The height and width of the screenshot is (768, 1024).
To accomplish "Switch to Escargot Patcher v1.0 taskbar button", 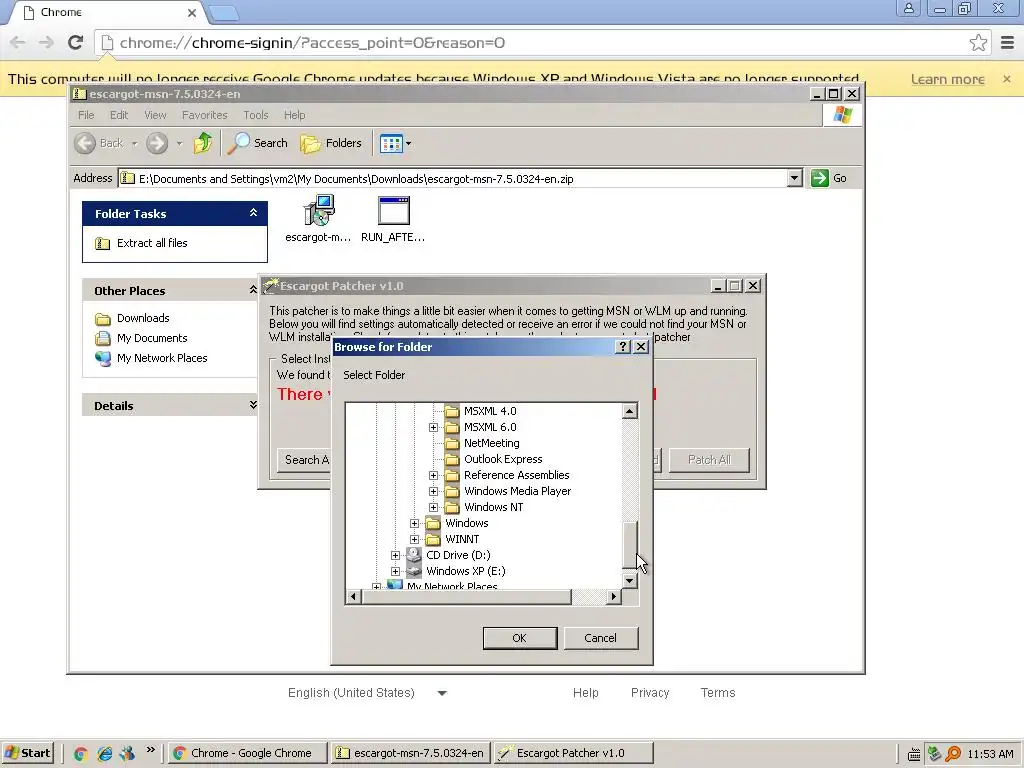I will click(573, 753).
